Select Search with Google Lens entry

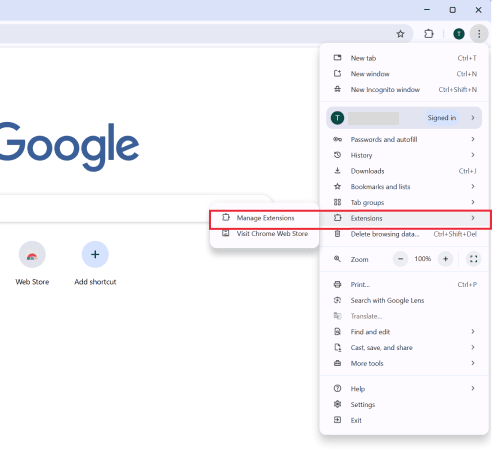pos(404,300)
